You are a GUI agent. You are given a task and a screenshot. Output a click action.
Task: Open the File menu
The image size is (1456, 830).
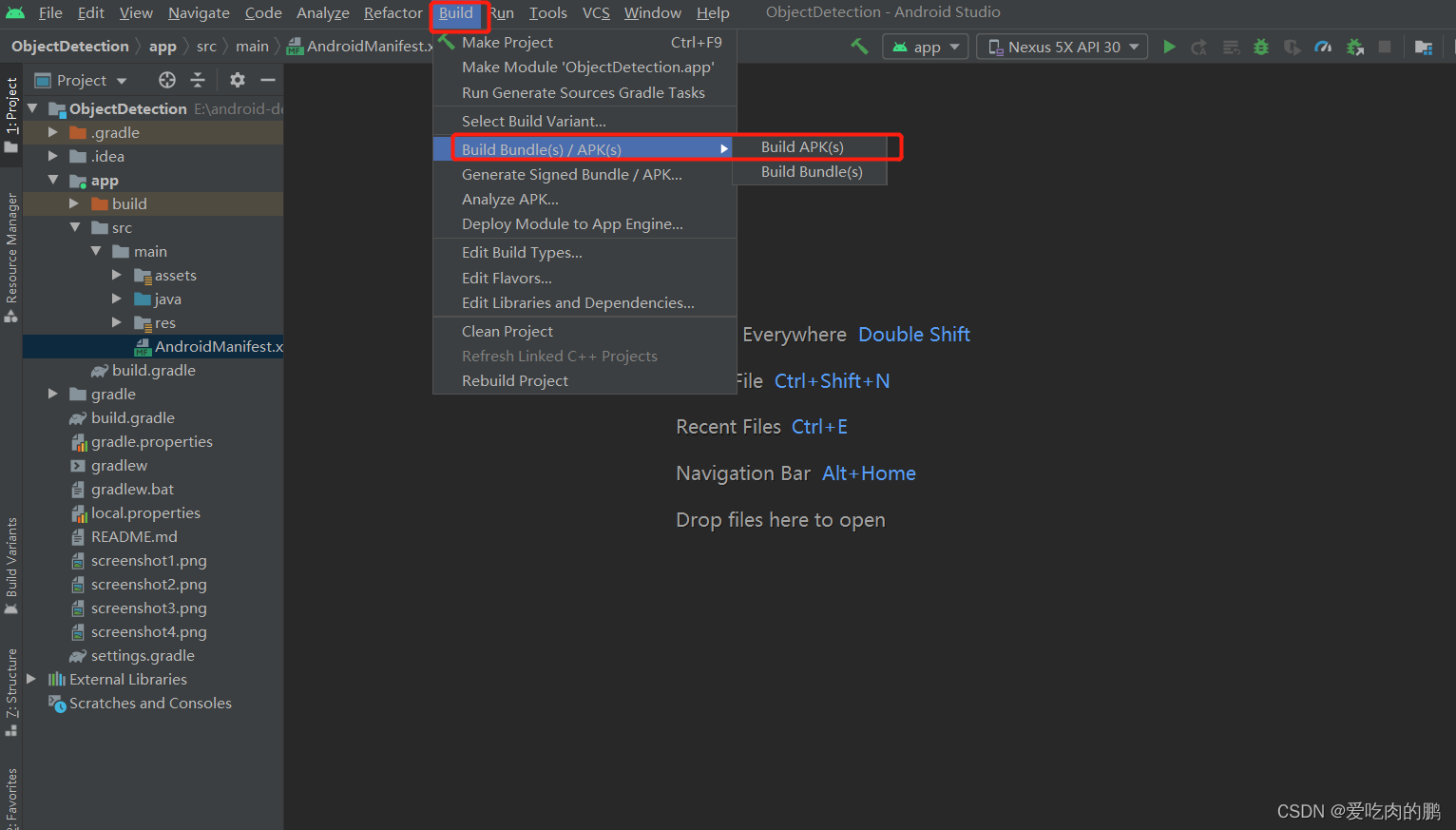50,12
